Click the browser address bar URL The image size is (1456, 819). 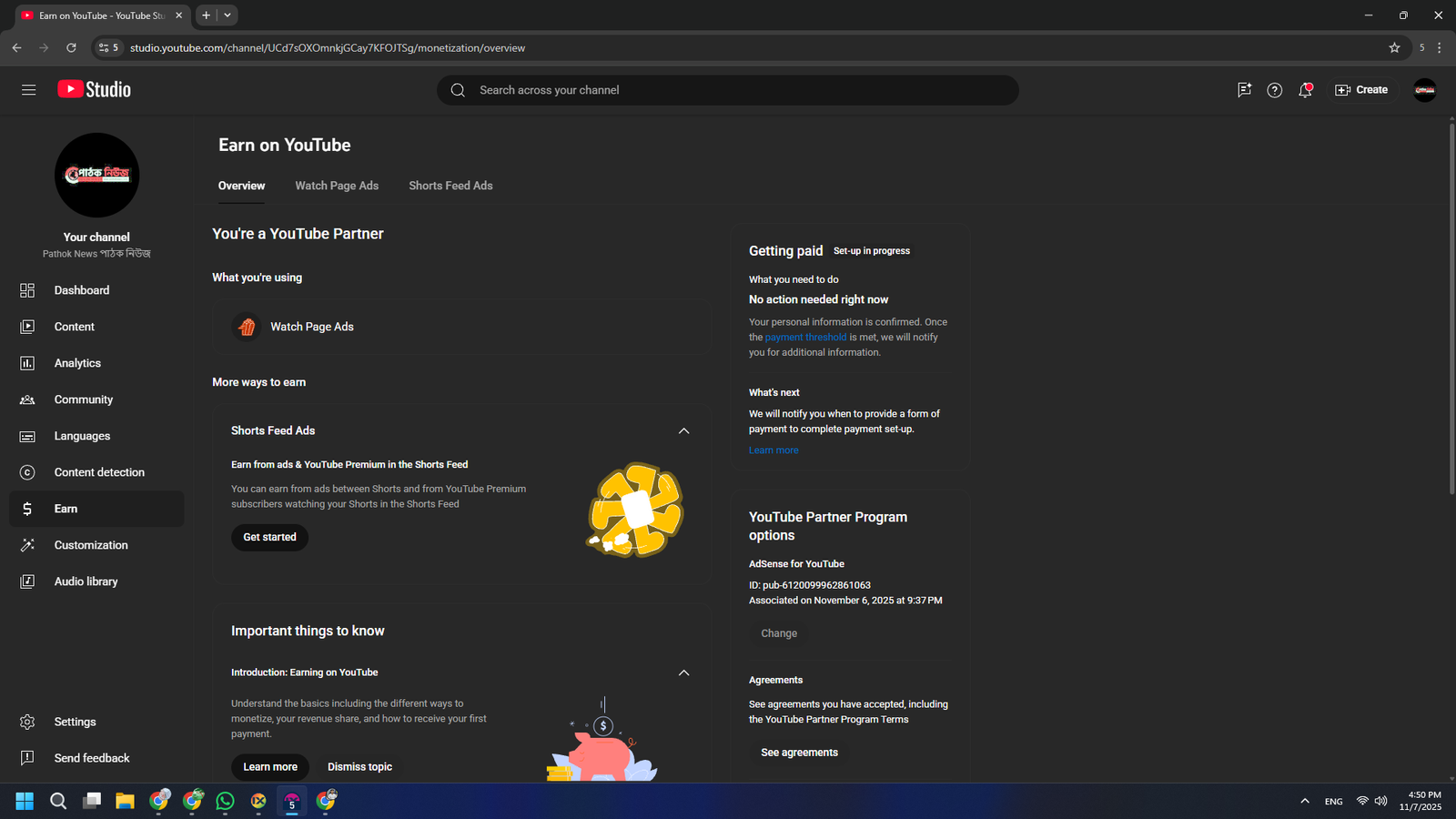tap(328, 48)
